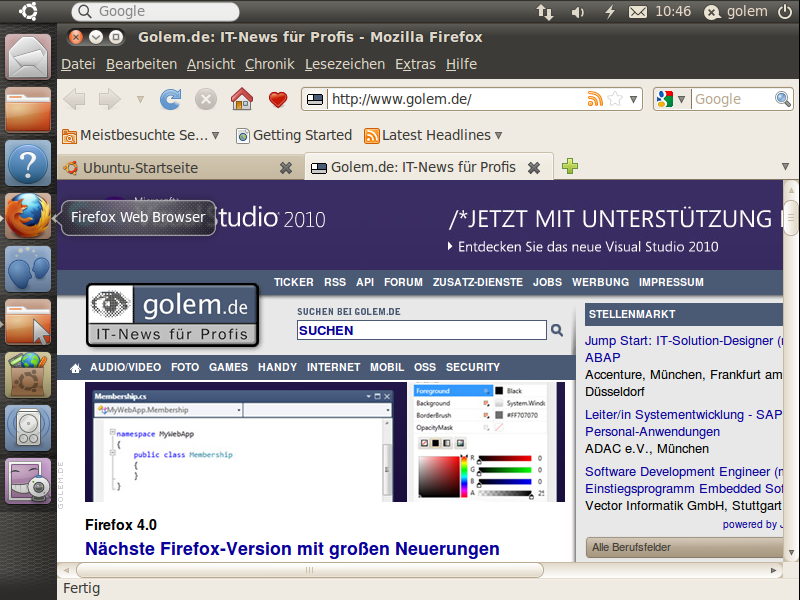
Task: Stop loading the page
Action: [203, 99]
